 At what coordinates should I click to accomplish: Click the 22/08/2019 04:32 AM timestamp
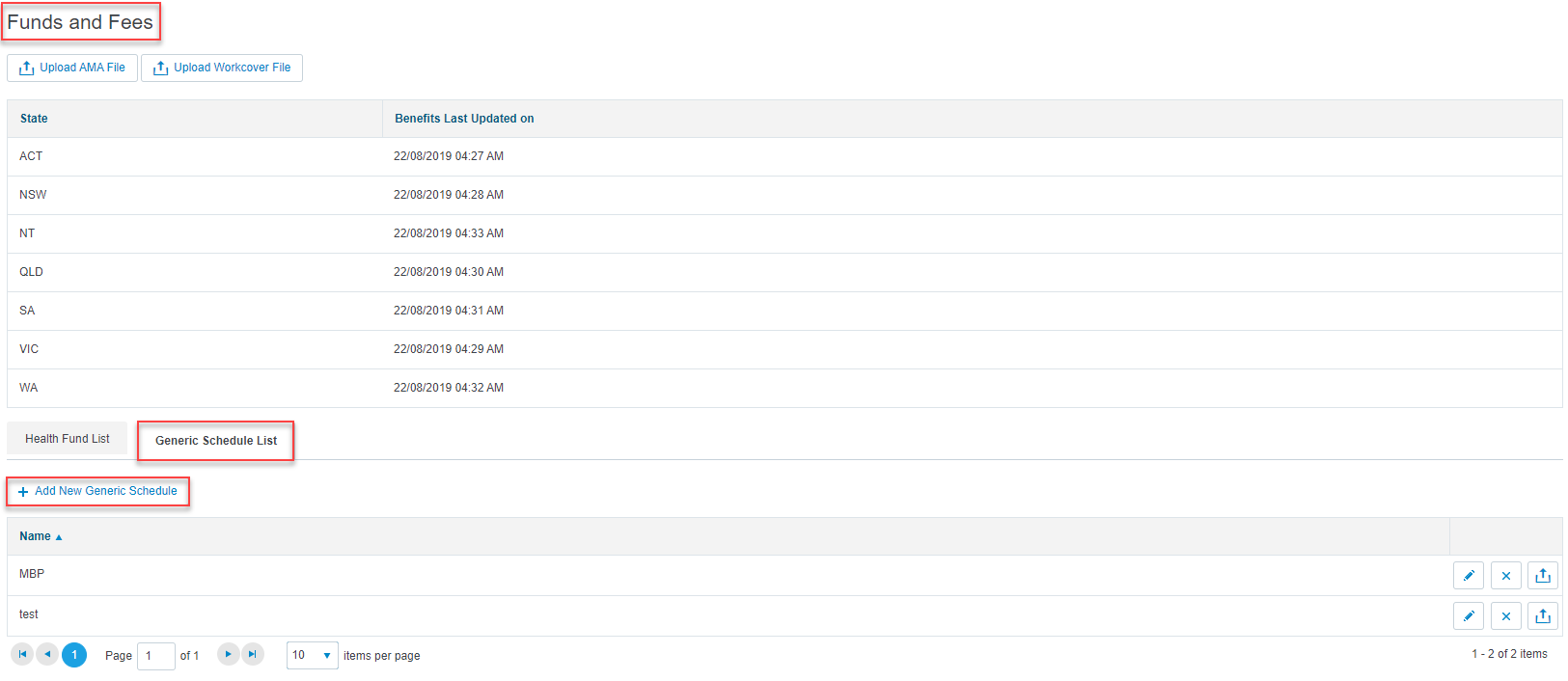[x=449, y=388]
